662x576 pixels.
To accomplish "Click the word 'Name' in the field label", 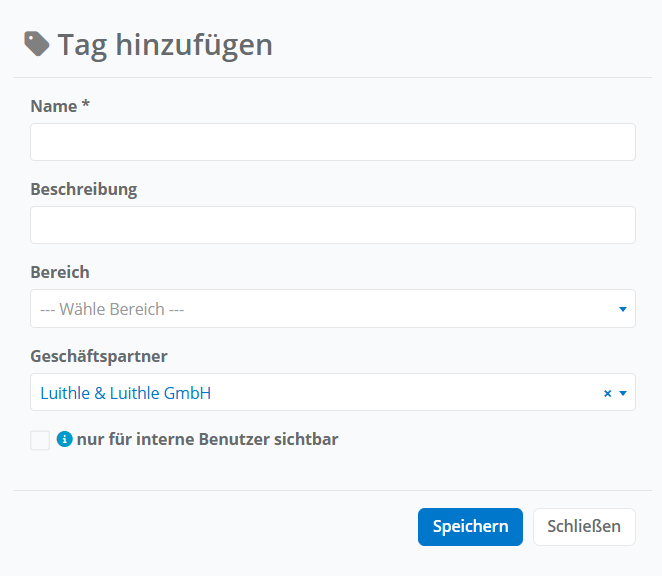I will (x=54, y=106).
